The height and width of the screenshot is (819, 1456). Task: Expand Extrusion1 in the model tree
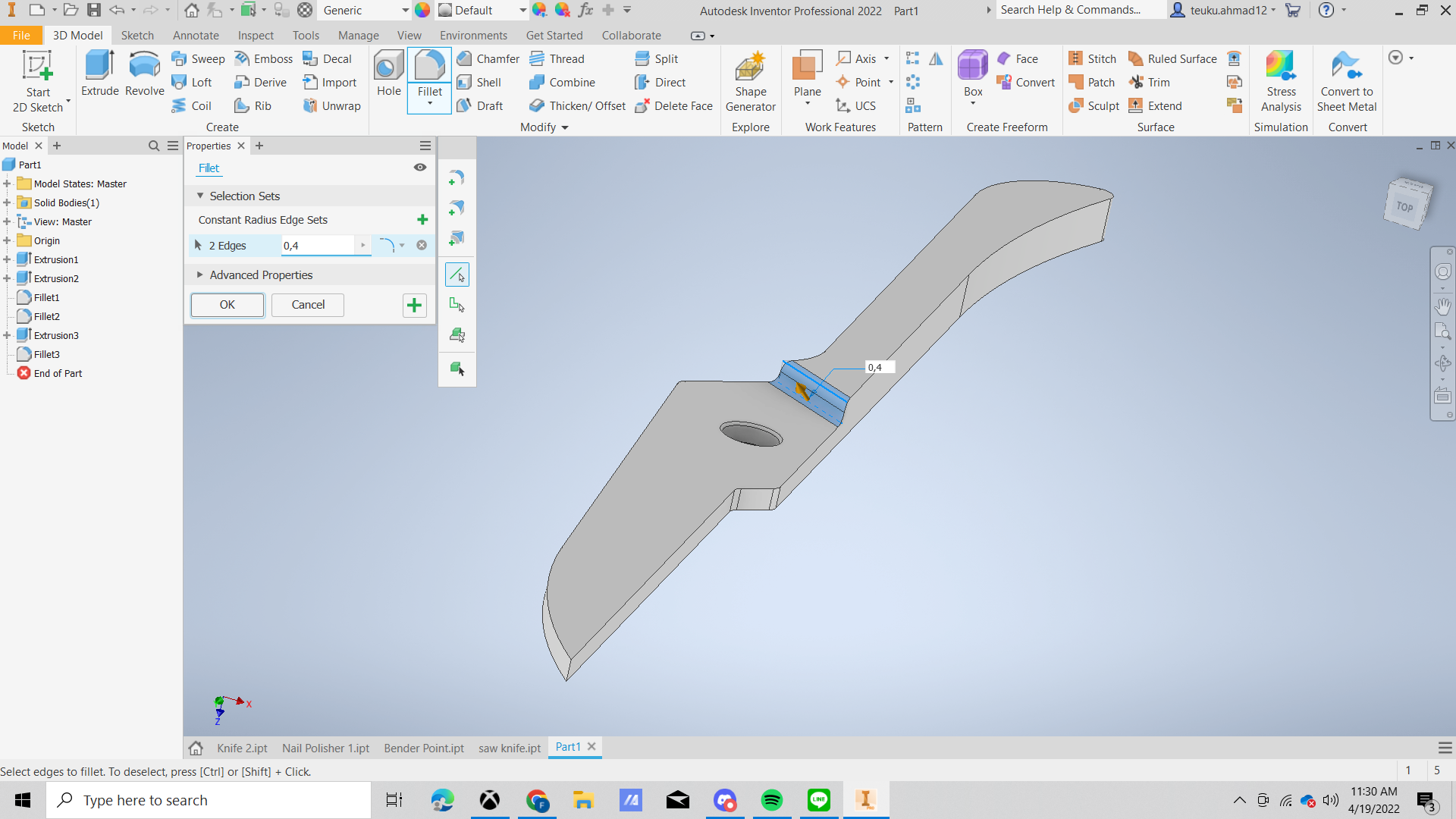[x=7, y=259]
